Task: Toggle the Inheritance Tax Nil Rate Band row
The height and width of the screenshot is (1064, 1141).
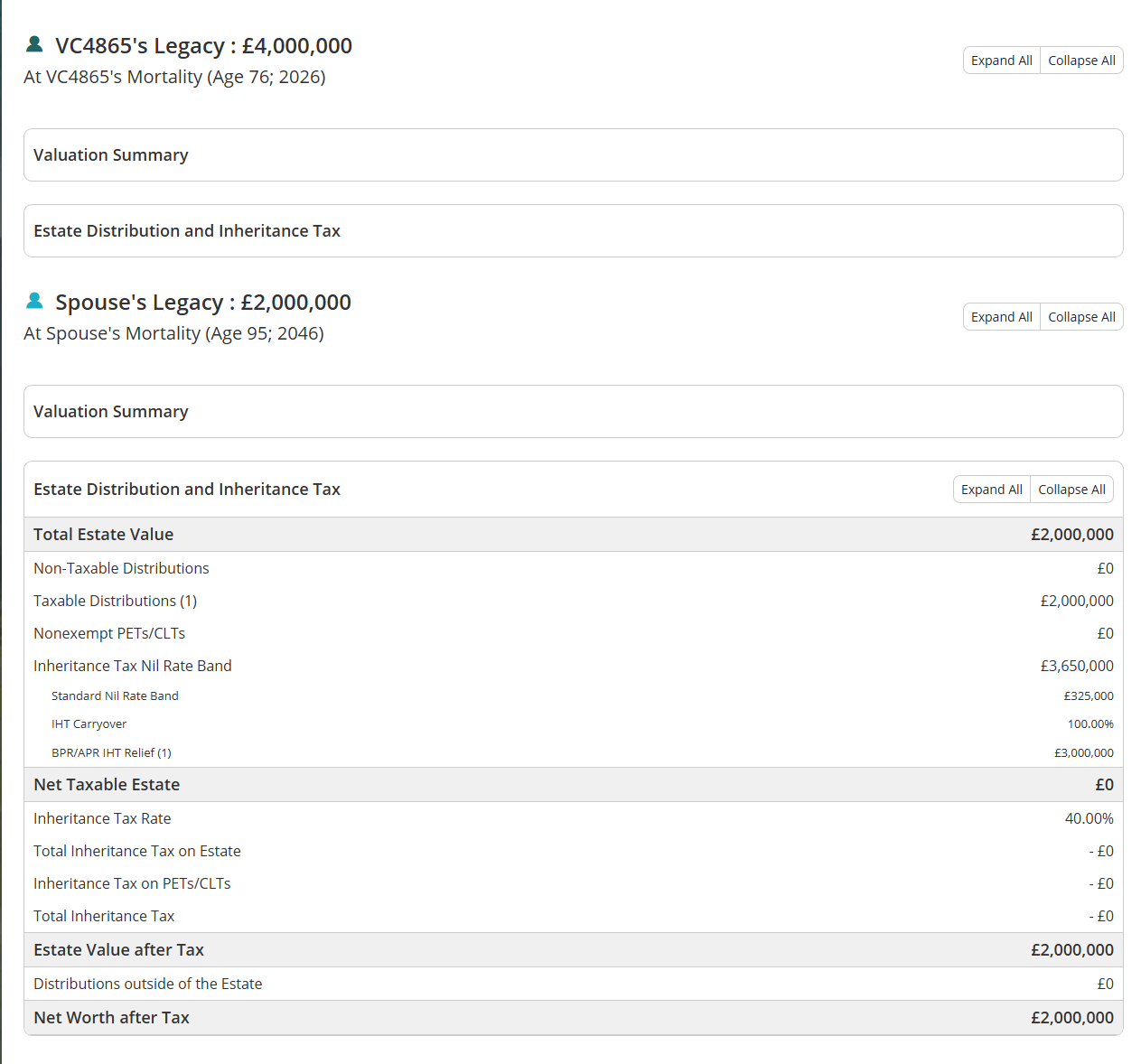Action: tap(133, 667)
